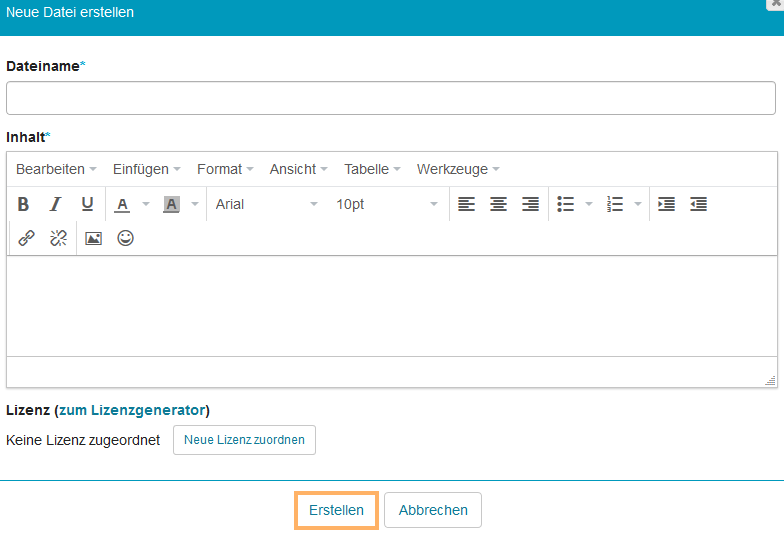Insert a numbered list
The width and height of the screenshot is (784, 535).
615,204
